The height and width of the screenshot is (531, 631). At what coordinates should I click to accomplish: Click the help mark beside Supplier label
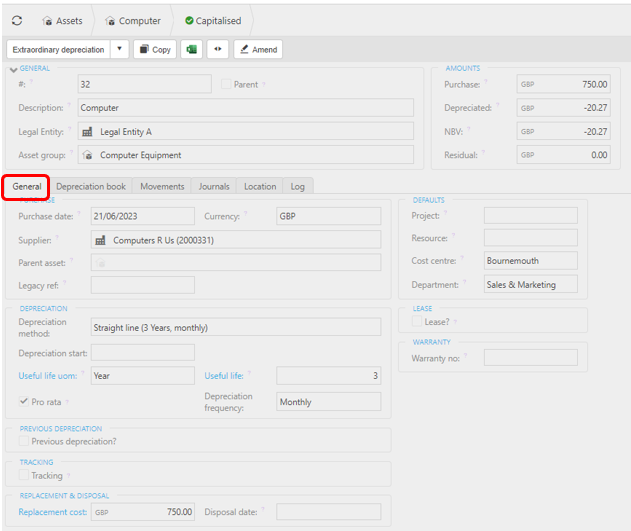(x=57, y=237)
